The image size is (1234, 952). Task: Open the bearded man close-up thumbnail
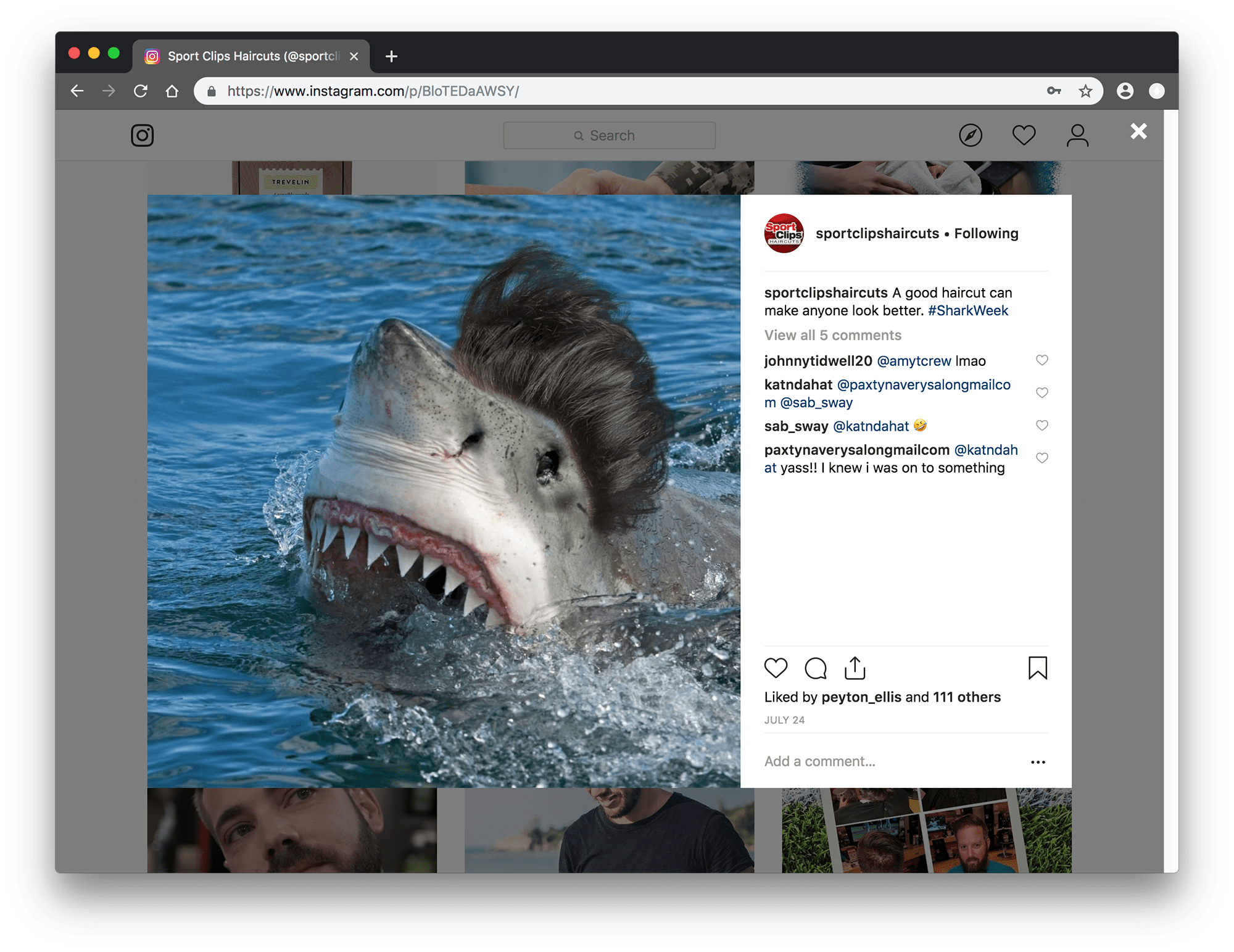(x=292, y=830)
